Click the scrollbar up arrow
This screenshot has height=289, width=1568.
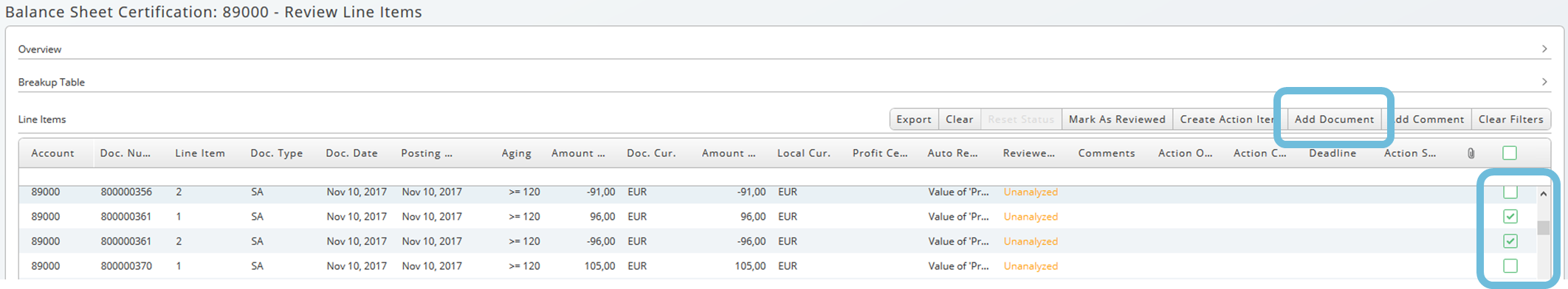click(x=1543, y=194)
